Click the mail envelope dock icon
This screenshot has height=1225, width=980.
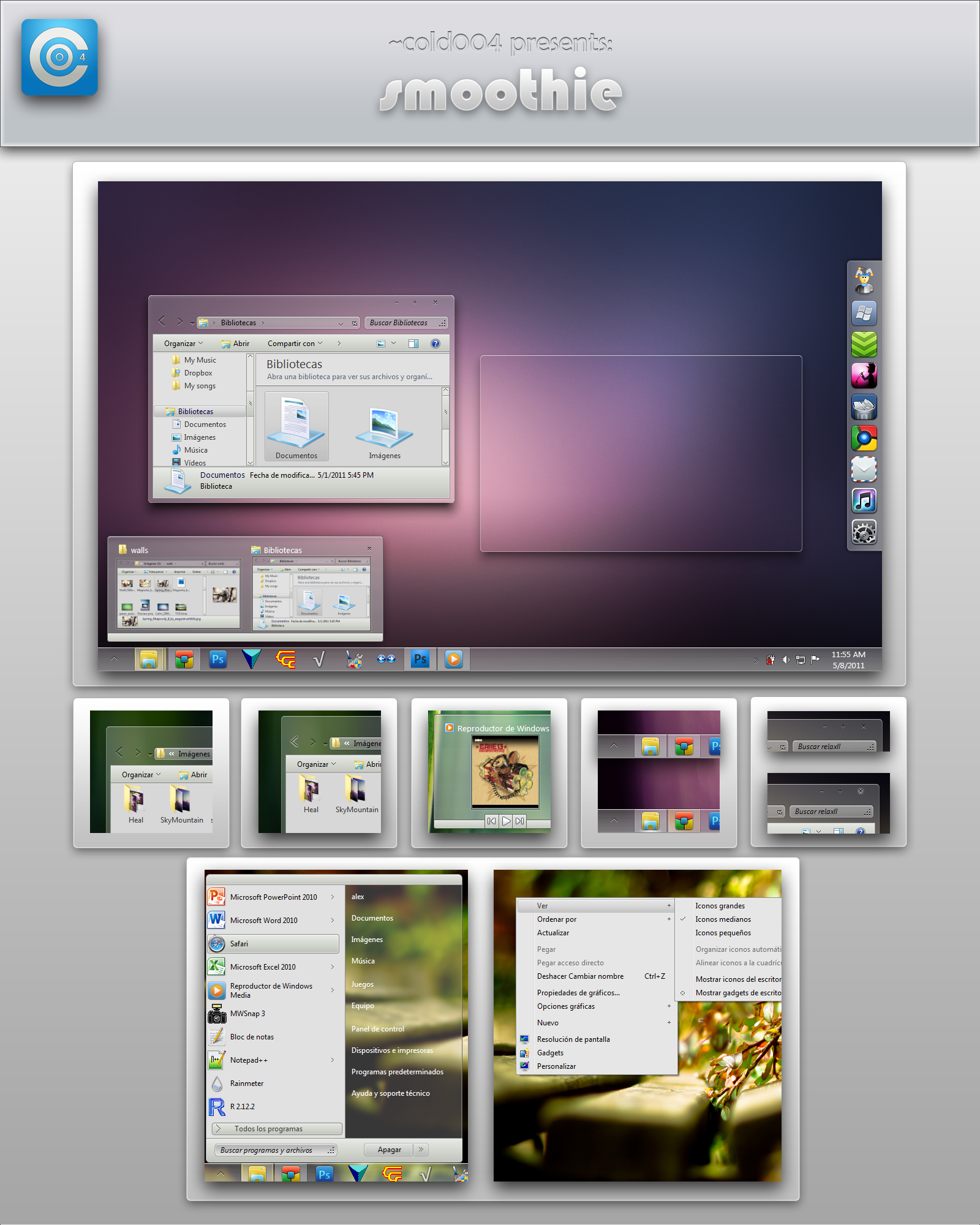tap(864, 470)
